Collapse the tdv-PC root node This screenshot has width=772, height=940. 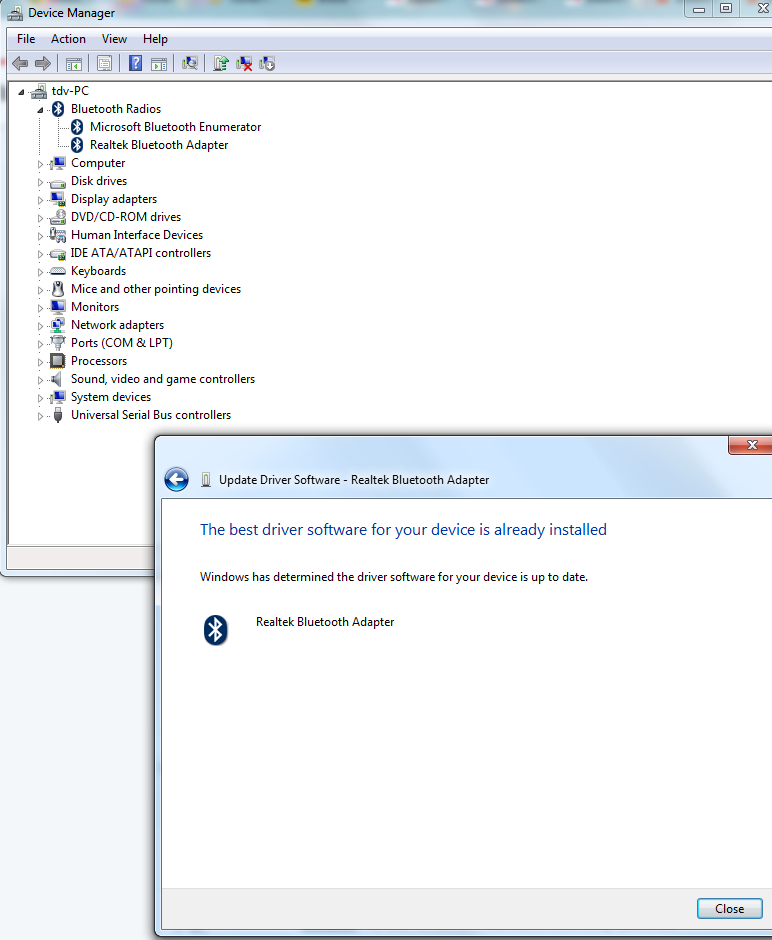pyautogui.click(x=22, y=92)
